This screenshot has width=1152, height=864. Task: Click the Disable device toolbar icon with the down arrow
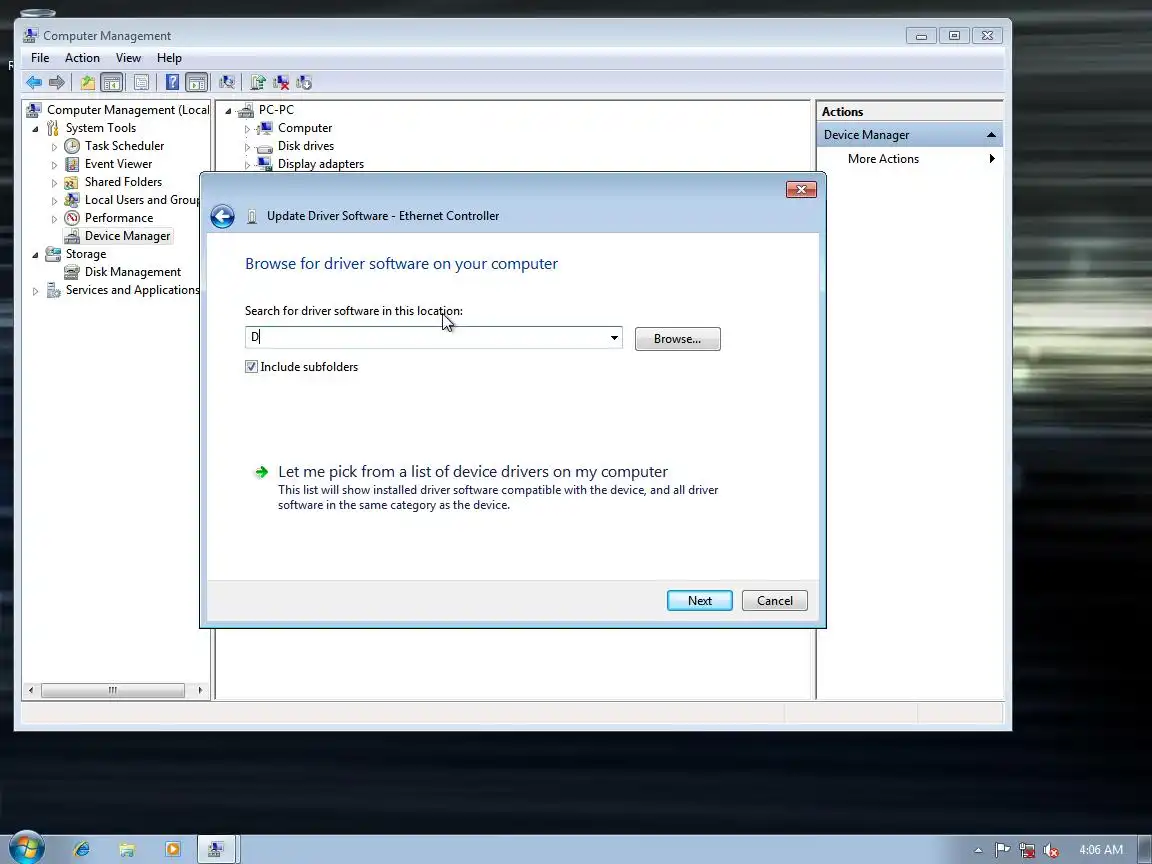click(303, 82)
